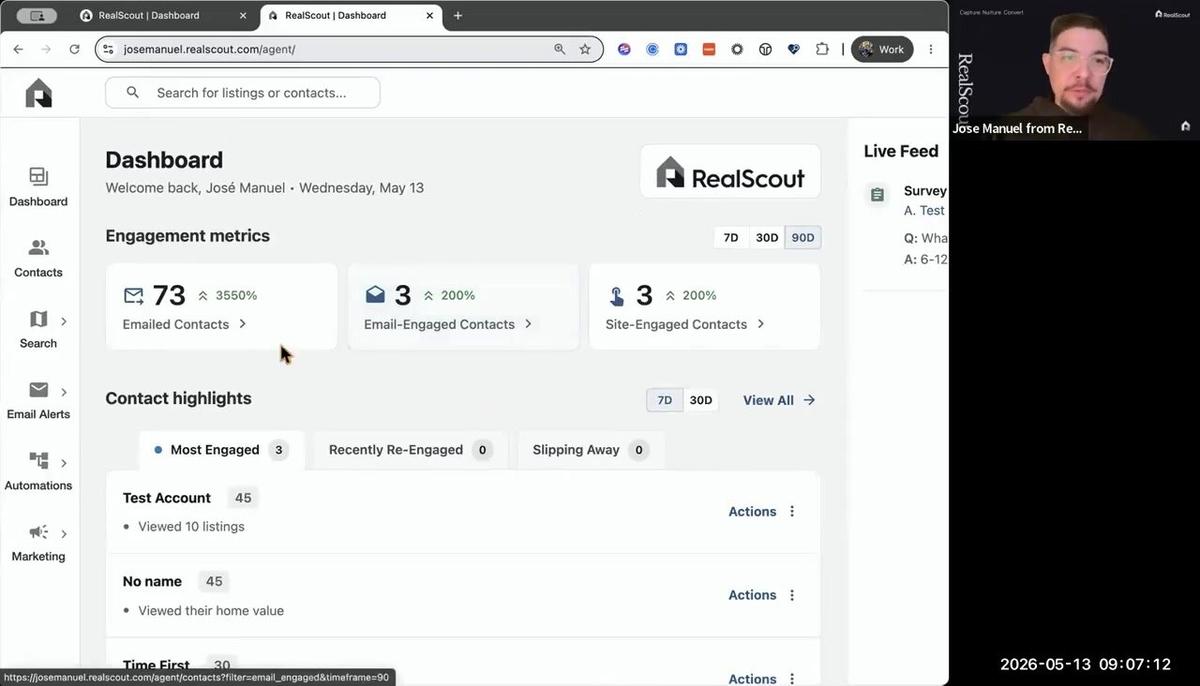
Task: Open the three-dot menu for No name
Action: click(x=792, y=595)
